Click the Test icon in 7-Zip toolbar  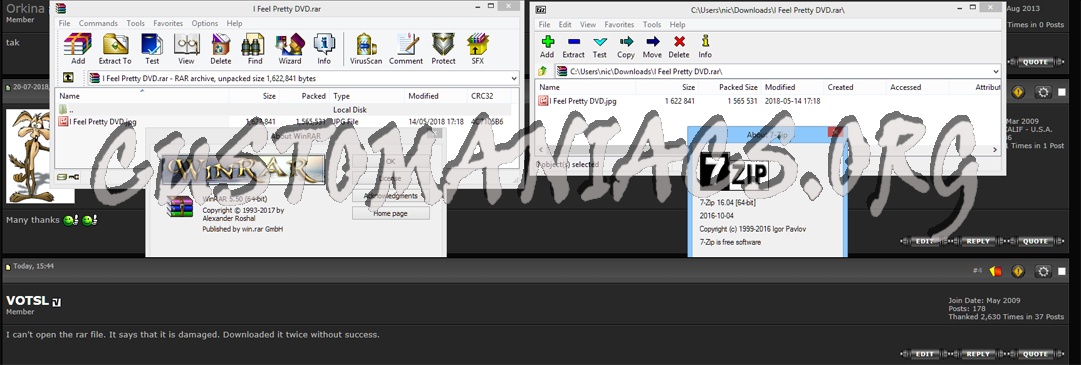point(600,42)
